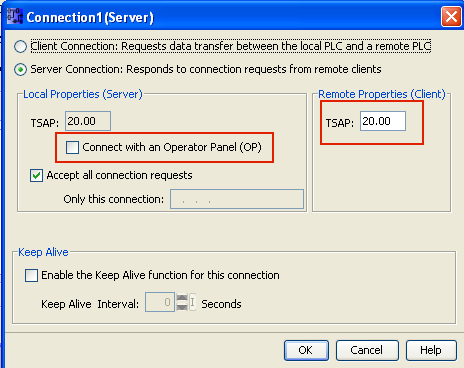Screen dimensions: 464x368
Task: Click the Only this connection address field
Action: 237,199
